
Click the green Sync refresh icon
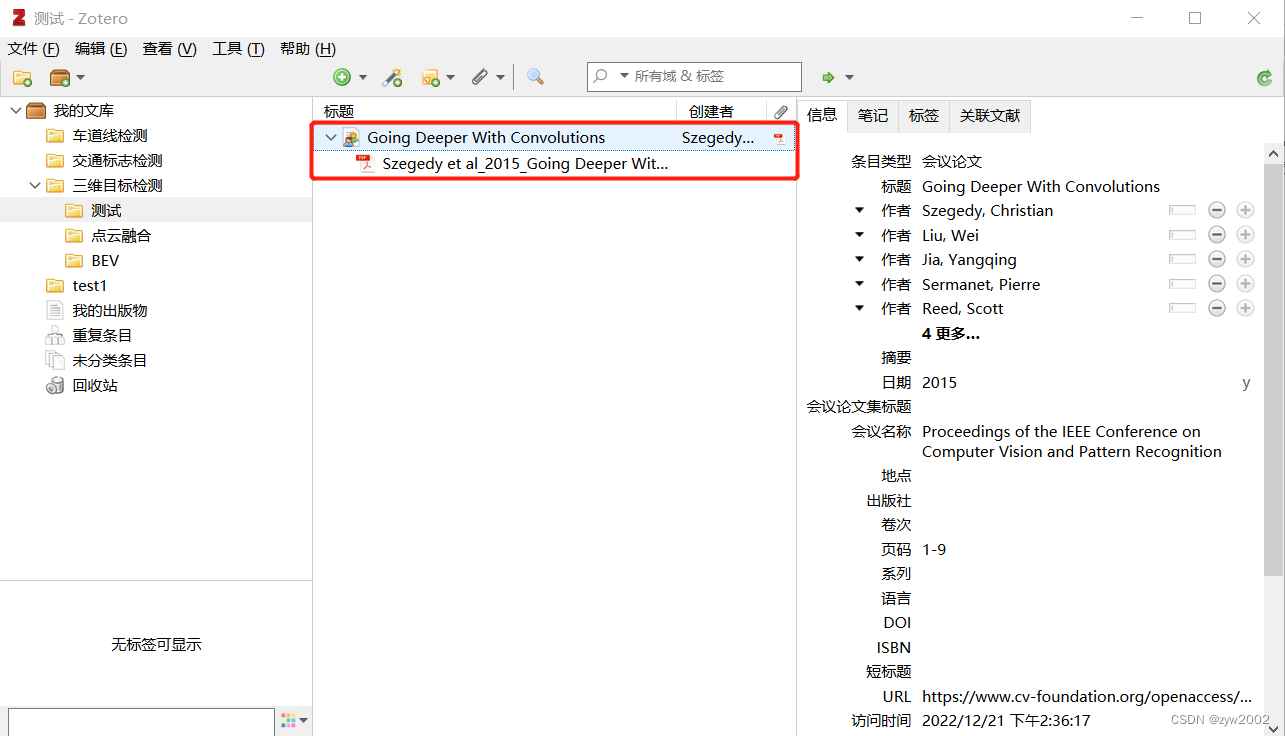click(x=1264, y=78)
